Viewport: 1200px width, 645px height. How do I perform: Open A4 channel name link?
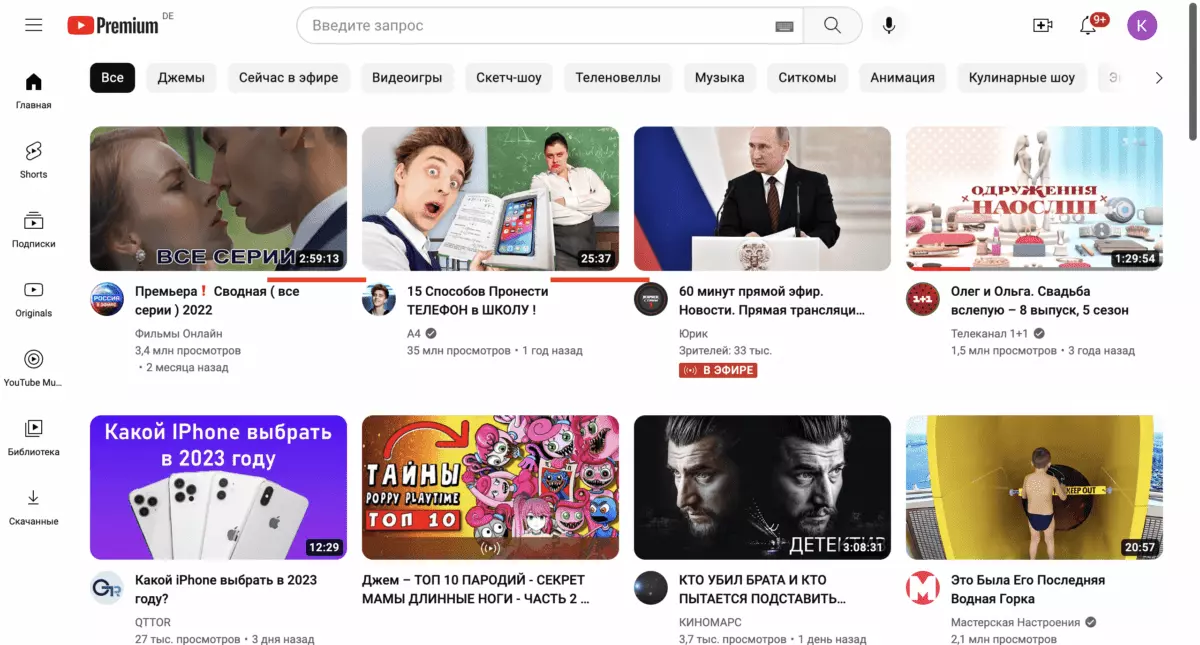coord(414,333)
